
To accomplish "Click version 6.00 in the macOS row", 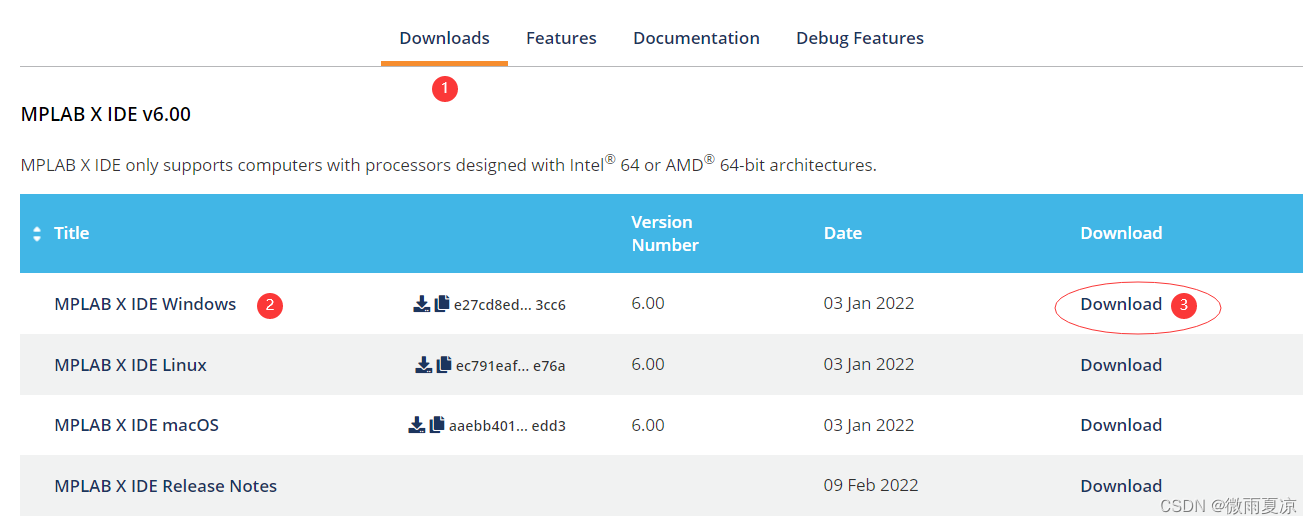I will [648, 425].
